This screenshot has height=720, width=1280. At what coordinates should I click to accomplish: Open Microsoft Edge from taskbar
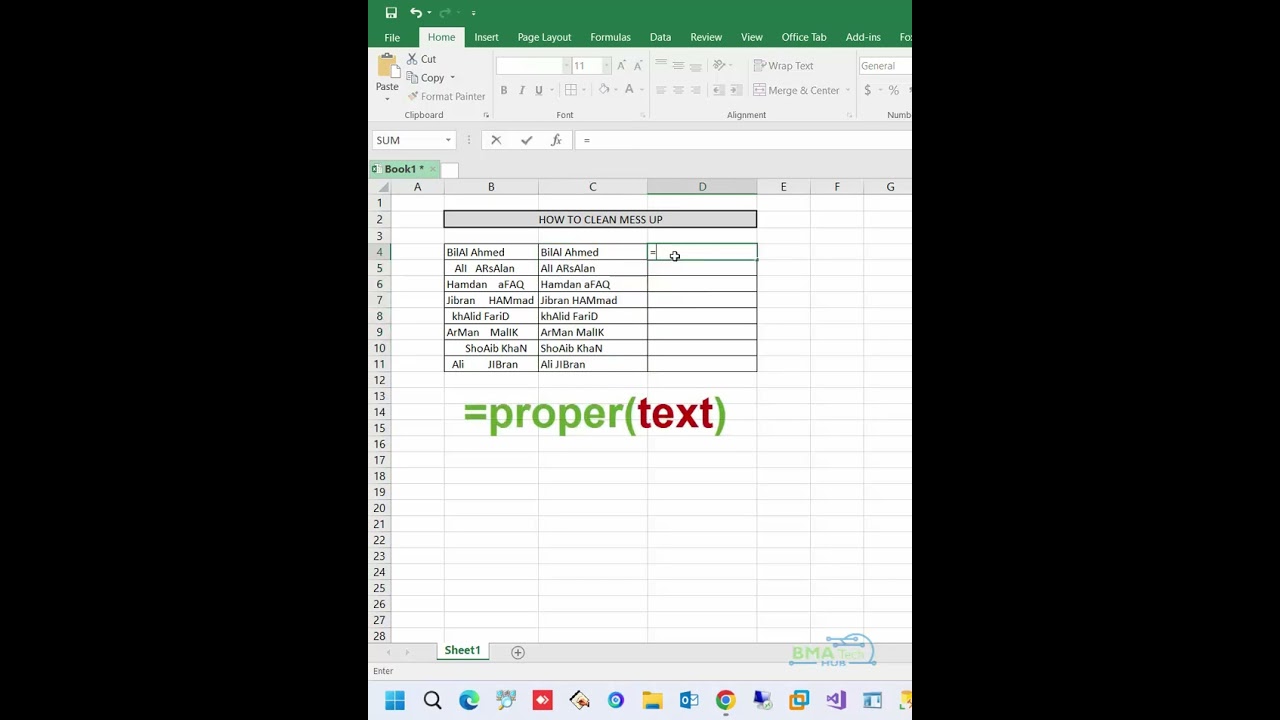coord(468,701)
